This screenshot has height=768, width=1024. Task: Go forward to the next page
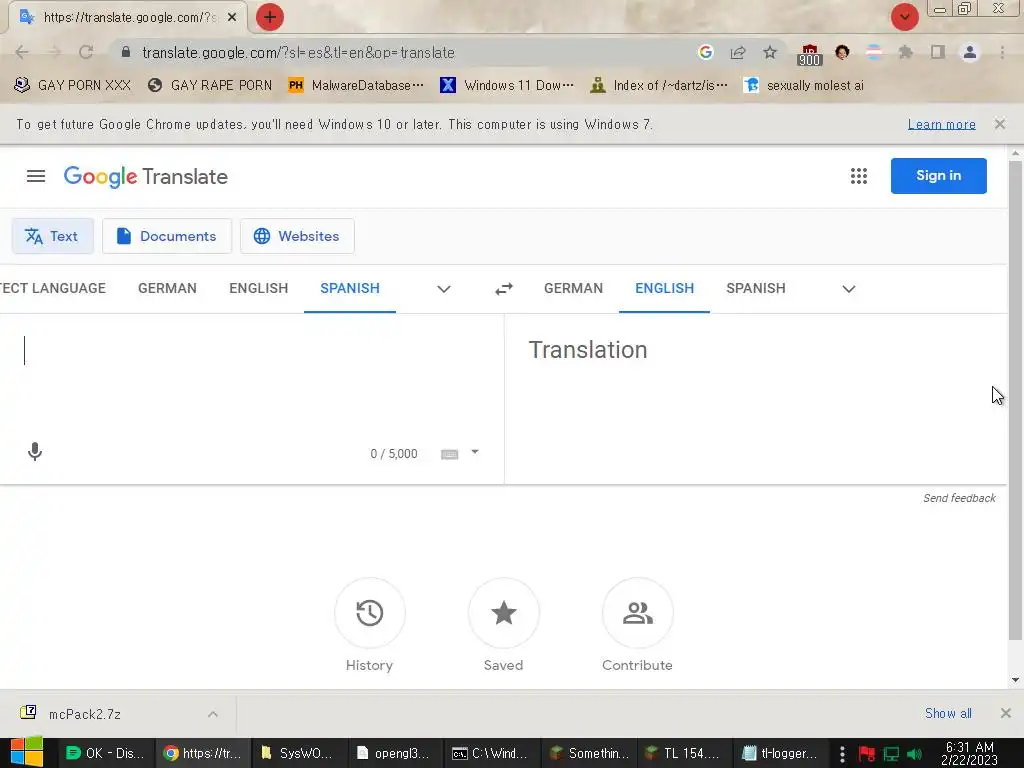coord(54,52)
